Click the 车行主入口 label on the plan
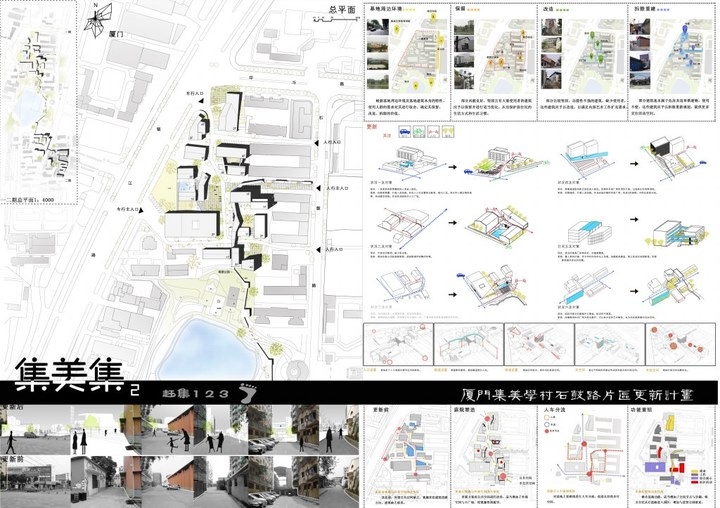Viewport: 720px width, 508px height. (x=127, y=209)
